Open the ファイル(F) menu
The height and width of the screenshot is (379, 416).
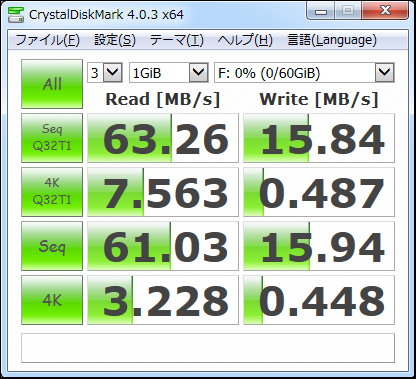[x=47, y=40]
